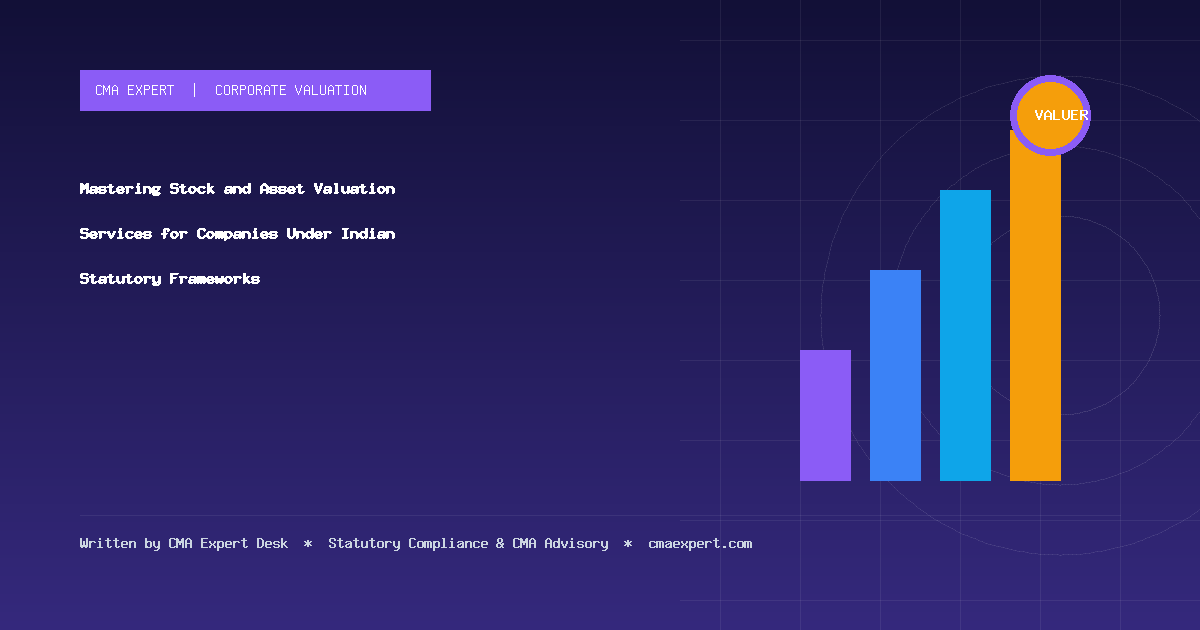The height and width of the screenshot is (630, 1200).
Task: Click the orange VALUER badge circle
Action: pyautogui.click(x=1050, y=115)
